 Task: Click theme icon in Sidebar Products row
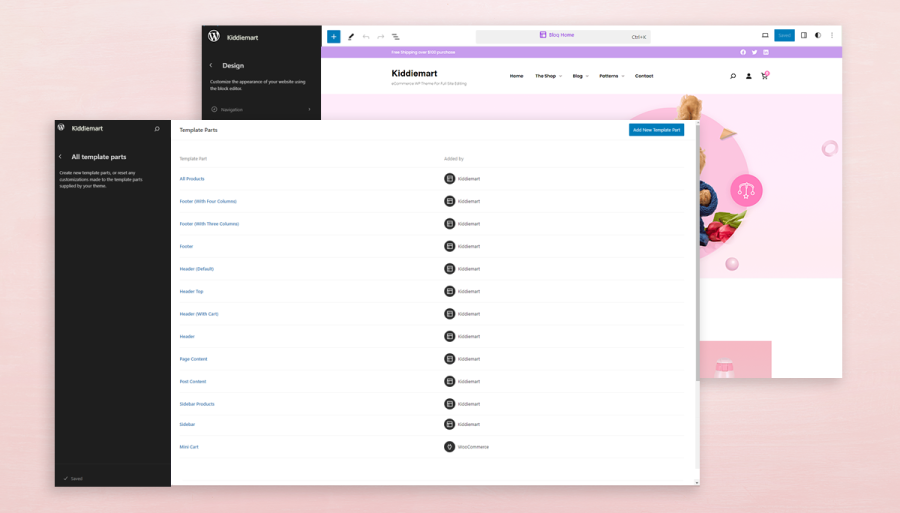pos(449,404)
